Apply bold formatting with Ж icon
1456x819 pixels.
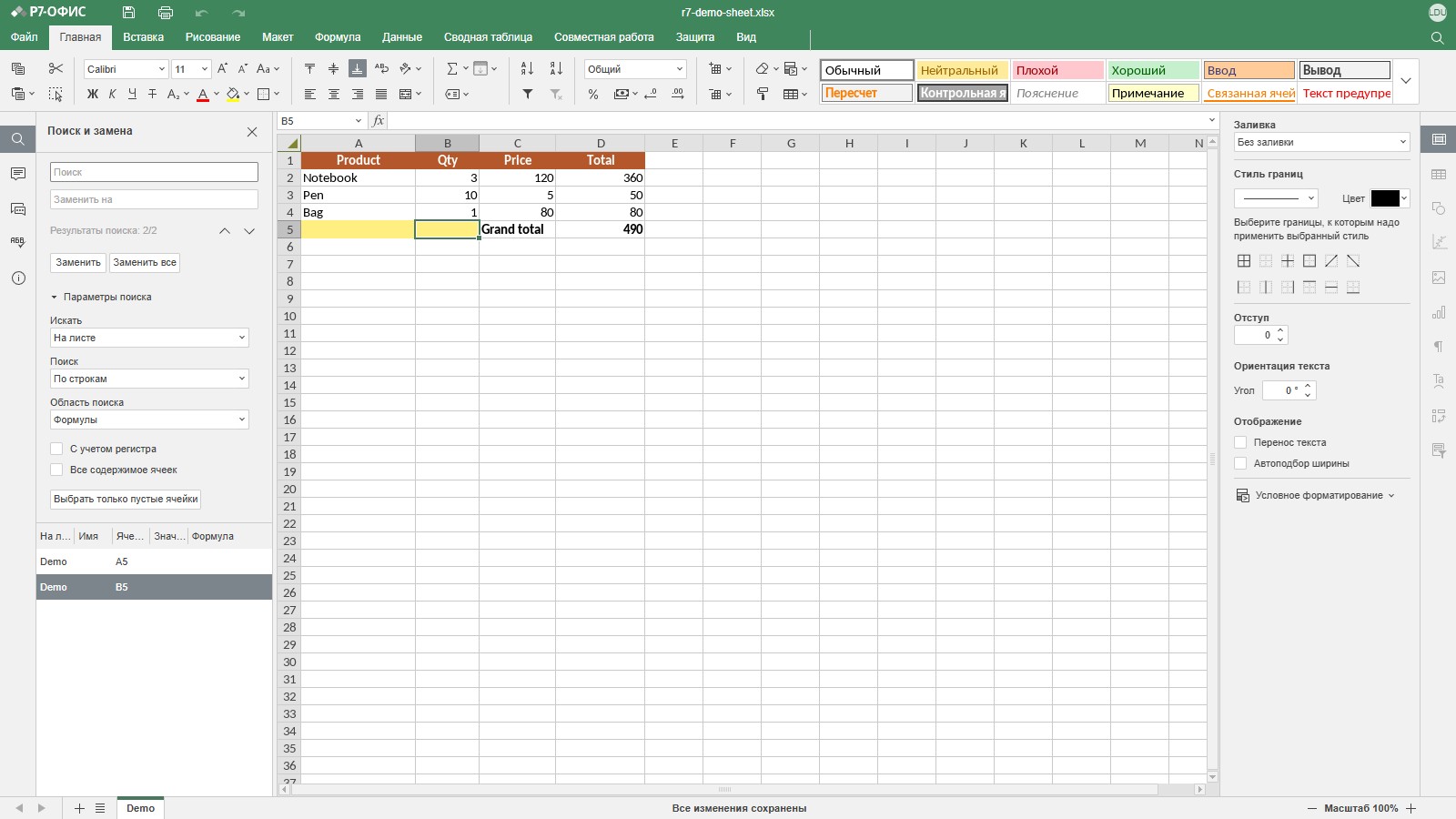point(92,94)
